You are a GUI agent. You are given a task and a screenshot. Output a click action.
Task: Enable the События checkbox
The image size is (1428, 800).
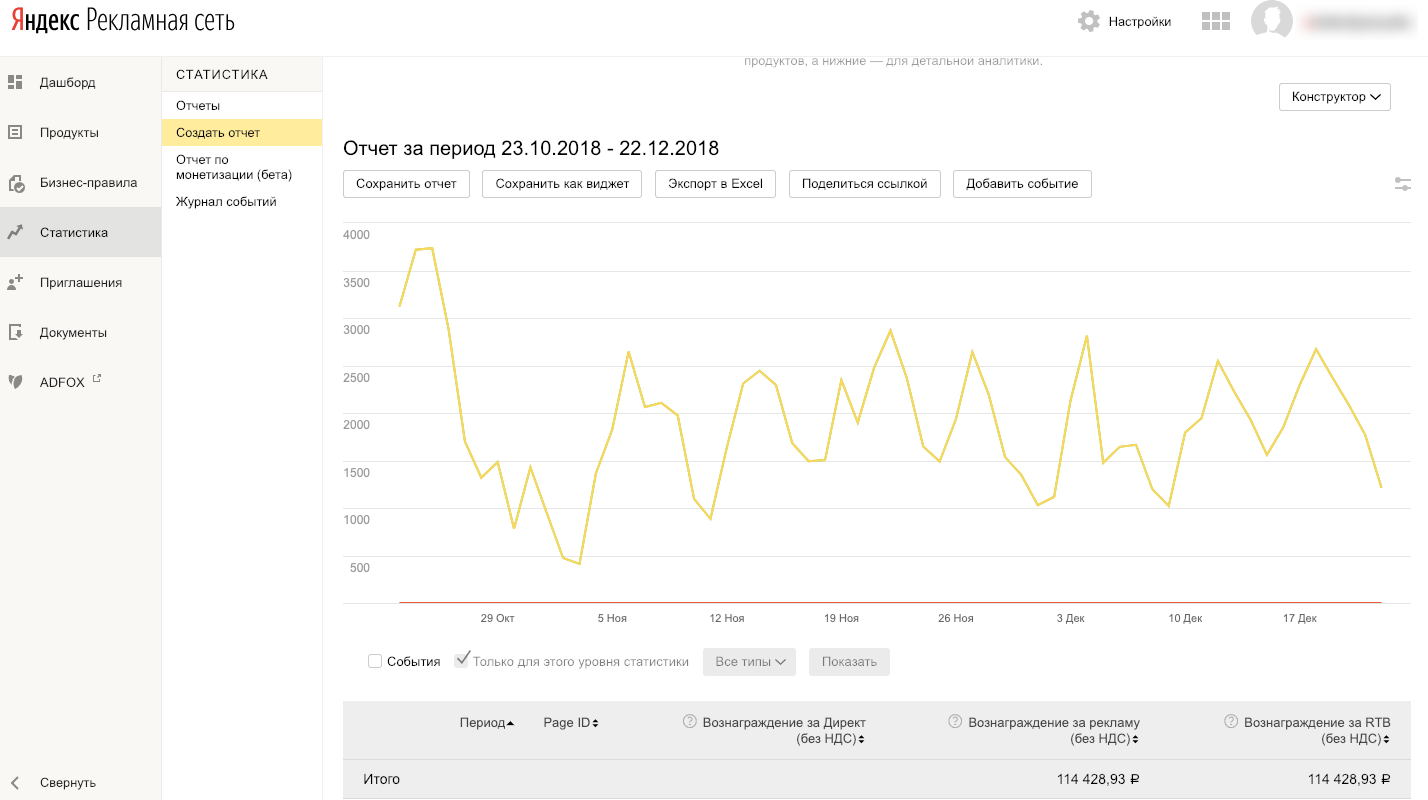pyautogui.click(x=375, y=661)
